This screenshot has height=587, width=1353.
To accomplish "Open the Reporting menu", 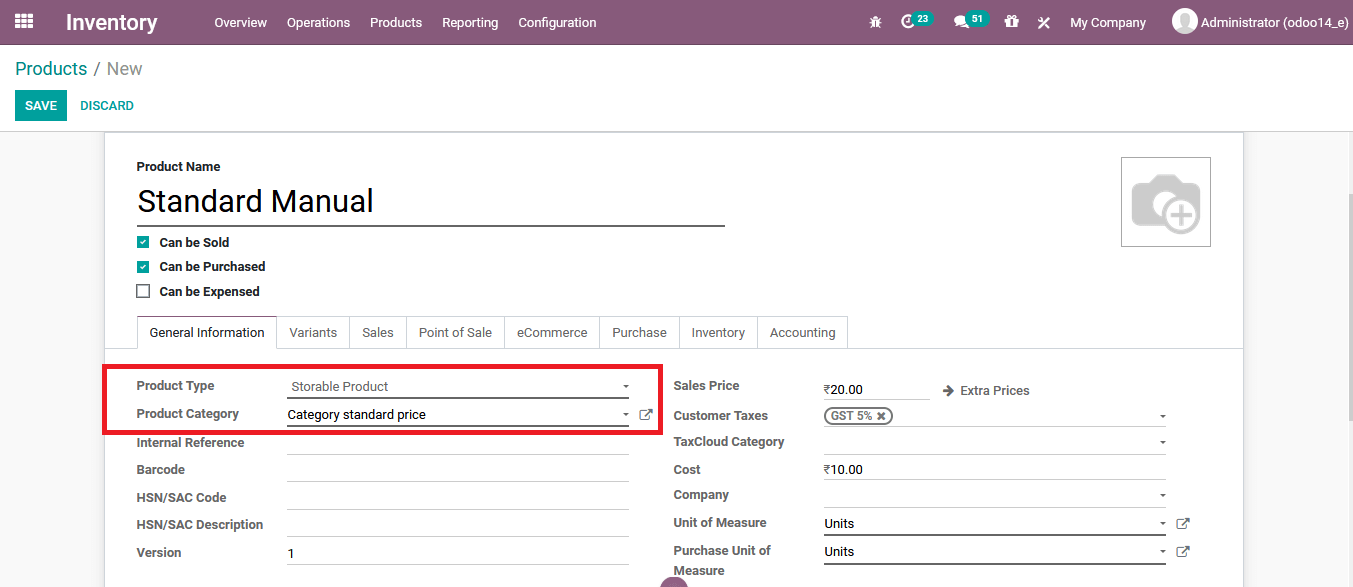I will point(470,22).
